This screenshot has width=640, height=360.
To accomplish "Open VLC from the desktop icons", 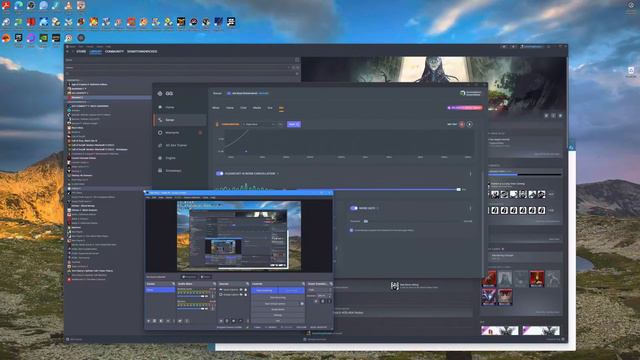I will pos(69,6).
